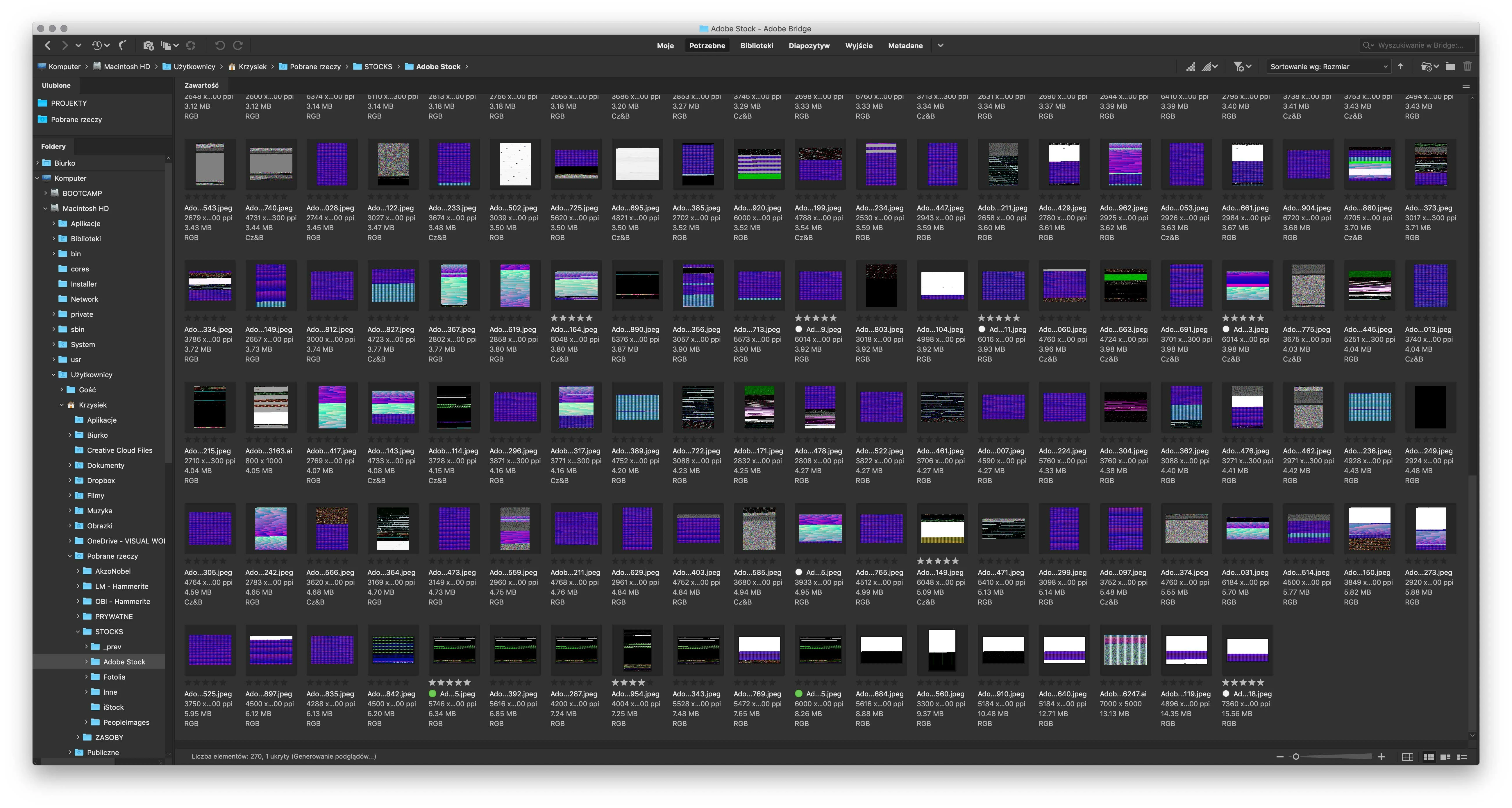This screenshot has height=808, width=1512.
Task: Open the rating filter funnel icon
Action: click(1239, 66)
